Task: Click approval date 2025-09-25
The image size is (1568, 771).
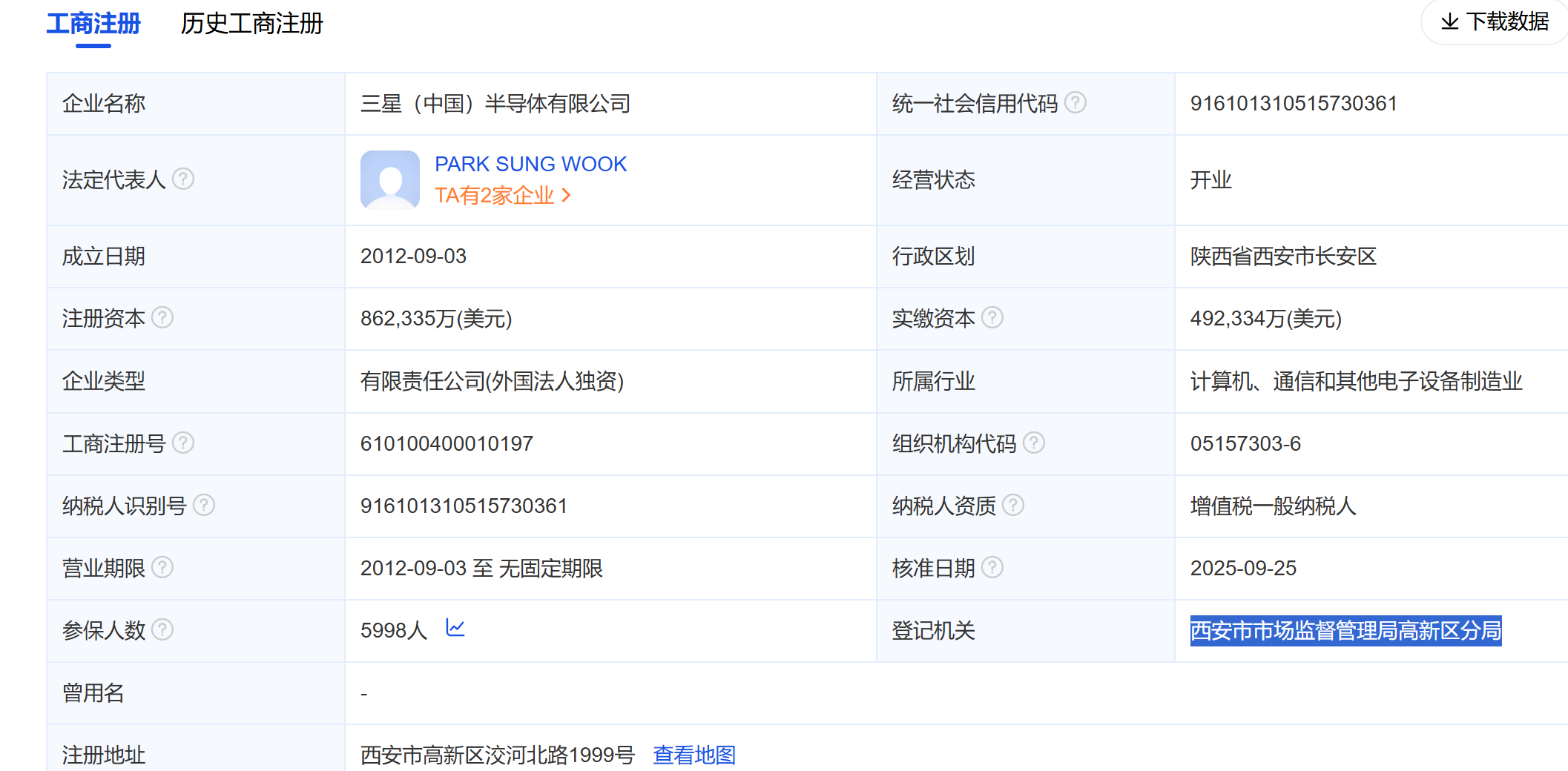Action: [1243, 568]
